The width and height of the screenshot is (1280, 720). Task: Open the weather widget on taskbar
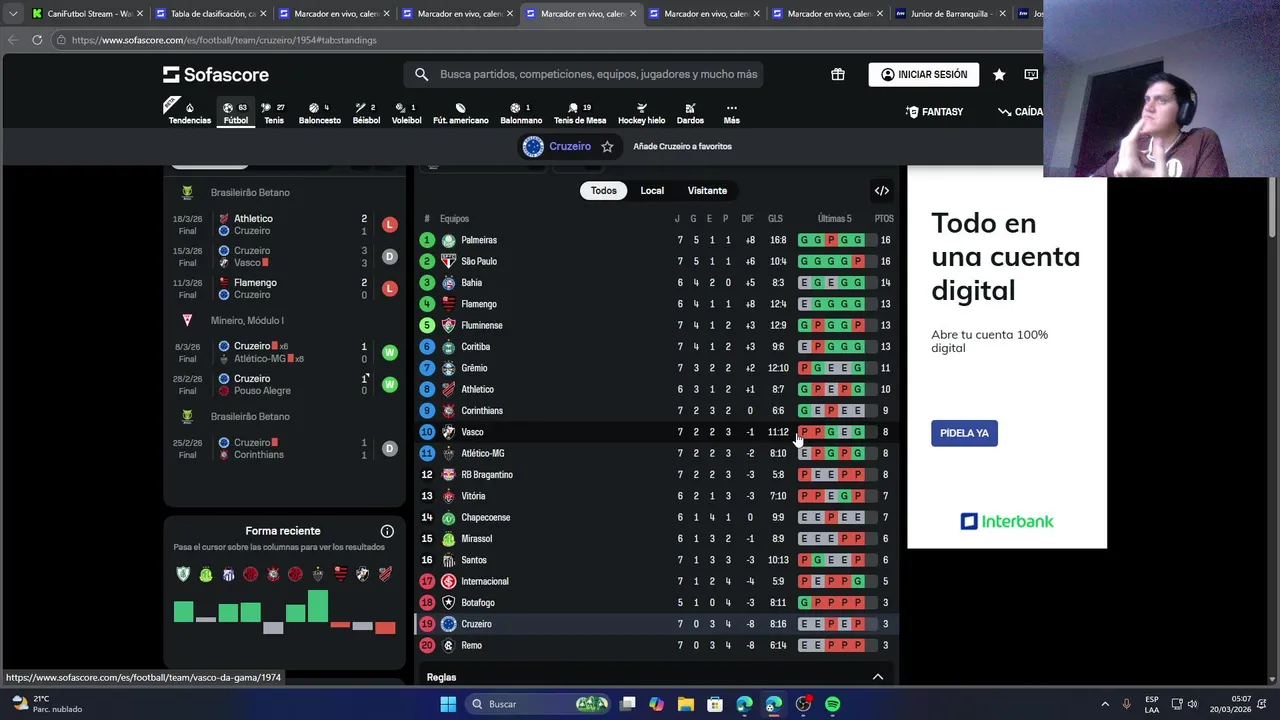tap(48, 704)
